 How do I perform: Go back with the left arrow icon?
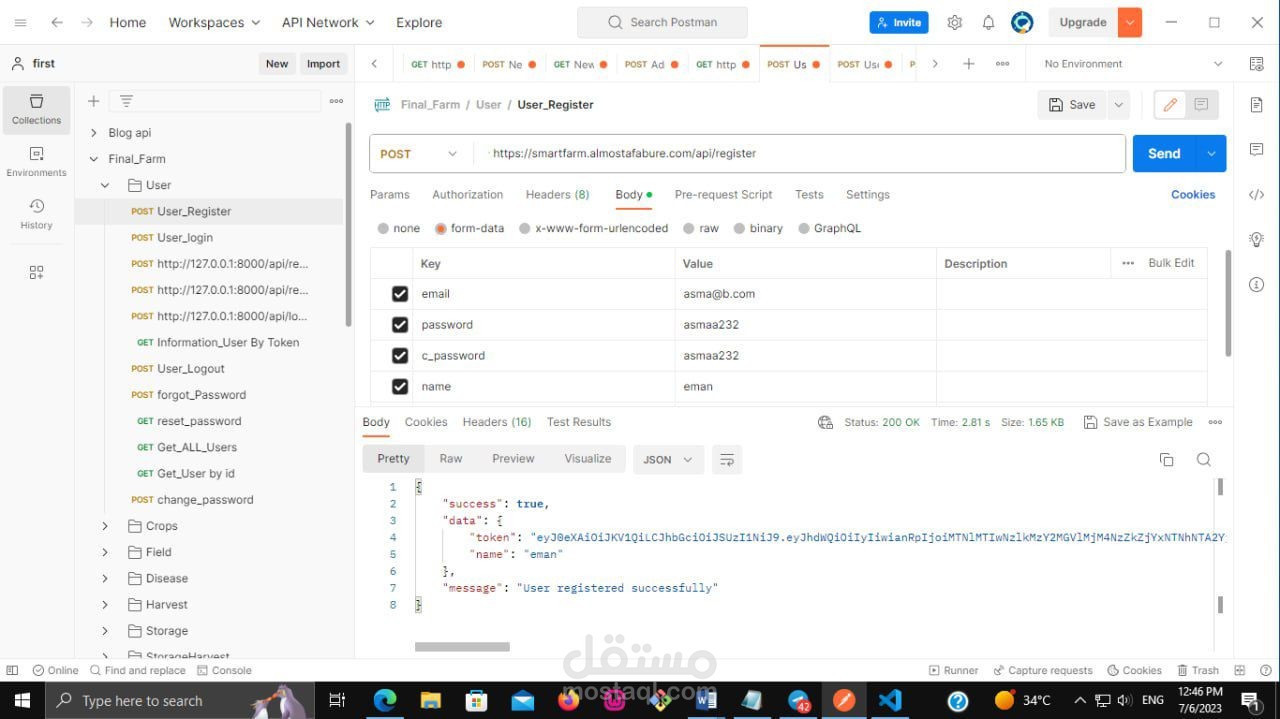(57, 22)
